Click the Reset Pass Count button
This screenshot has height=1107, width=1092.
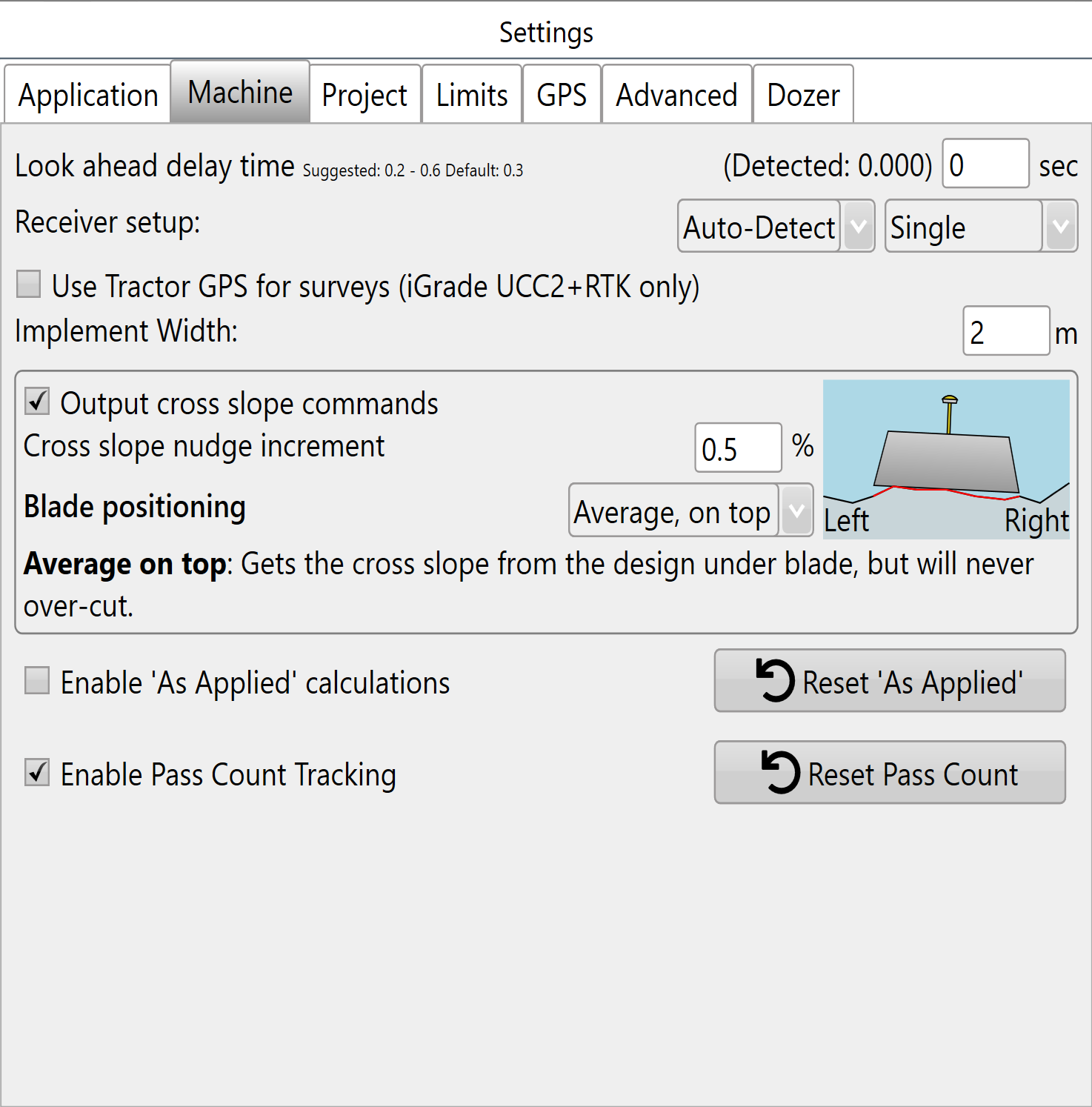click(x=890, y=772)
